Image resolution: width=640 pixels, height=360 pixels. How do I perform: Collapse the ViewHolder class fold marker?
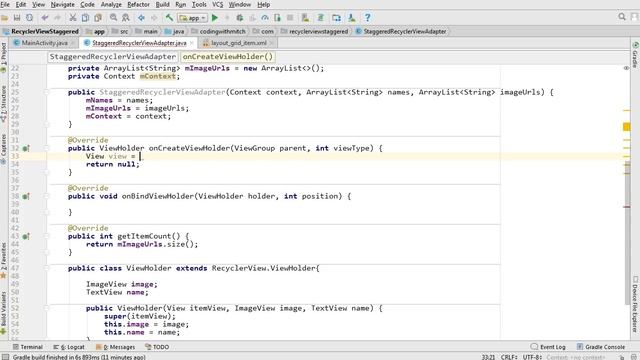[x=47, y=268]
